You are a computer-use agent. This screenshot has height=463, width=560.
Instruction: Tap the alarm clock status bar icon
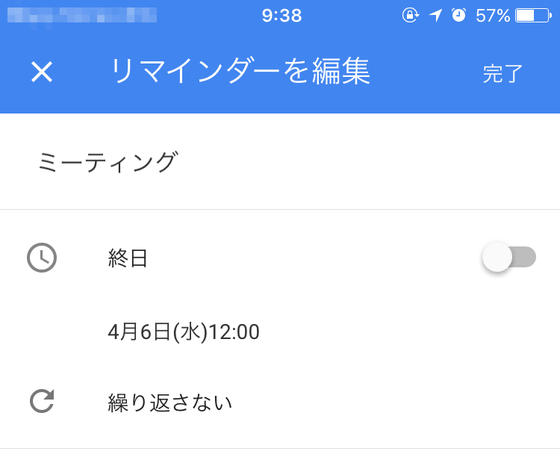(x=459, y=15)
